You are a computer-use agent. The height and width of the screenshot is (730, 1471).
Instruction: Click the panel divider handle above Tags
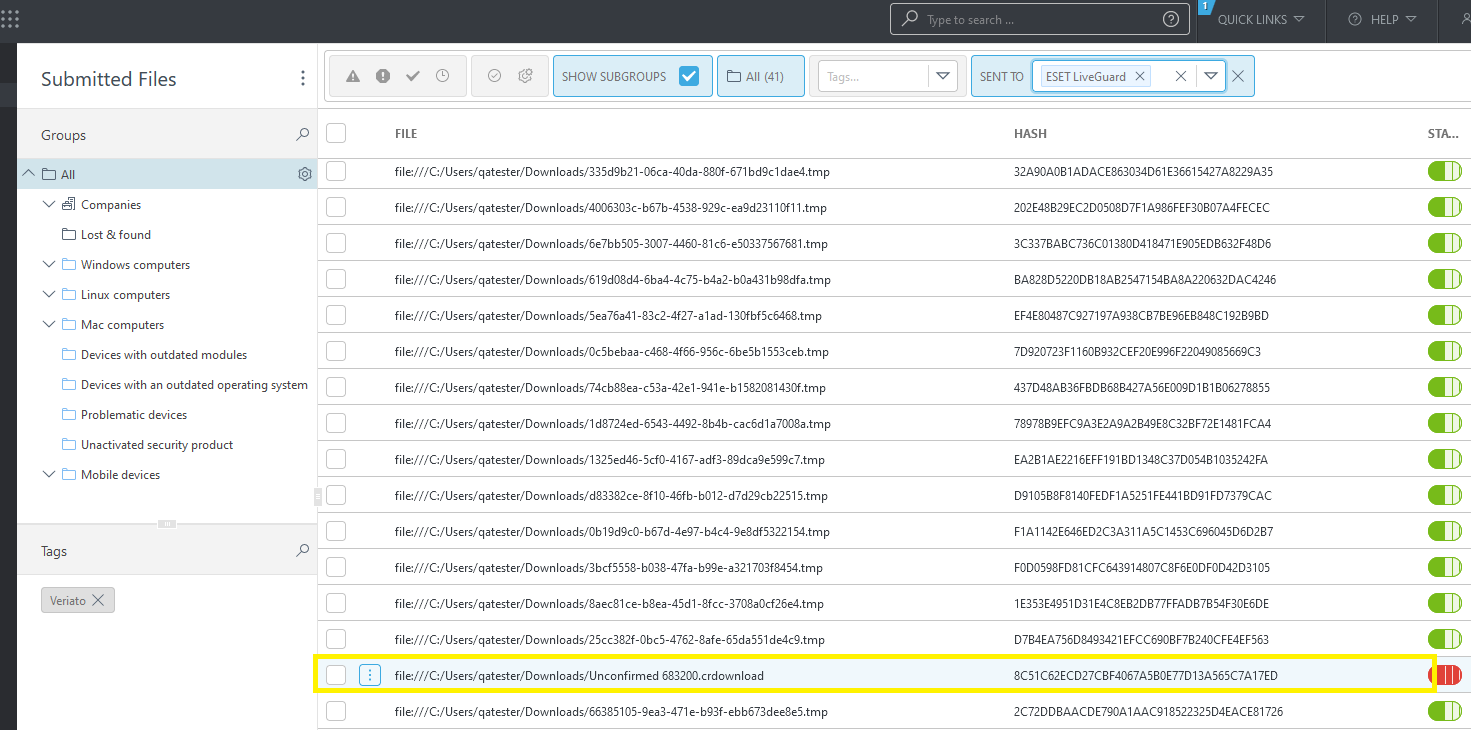(x=168, y=523)
